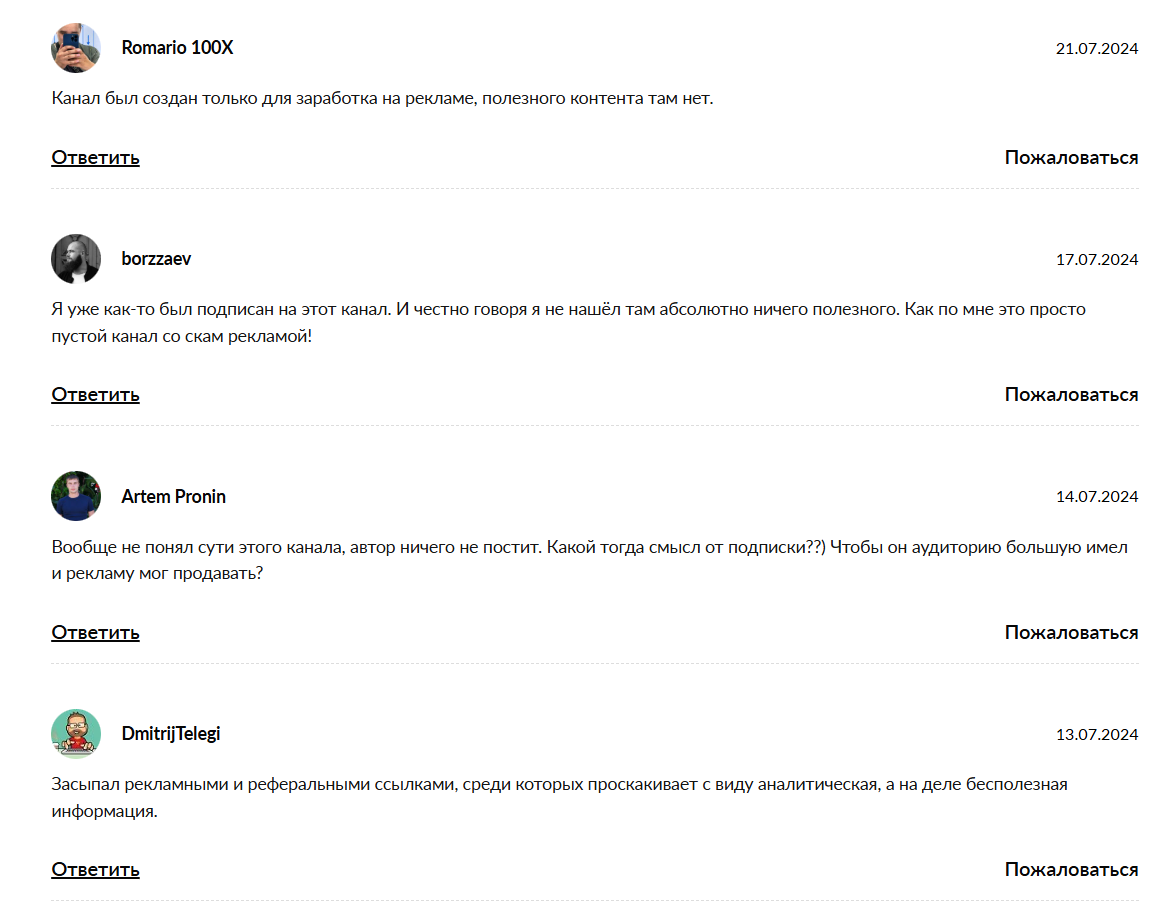Click the 13.07.2024 date stamp
1159x918 pixels.
tap(1096, 735)
